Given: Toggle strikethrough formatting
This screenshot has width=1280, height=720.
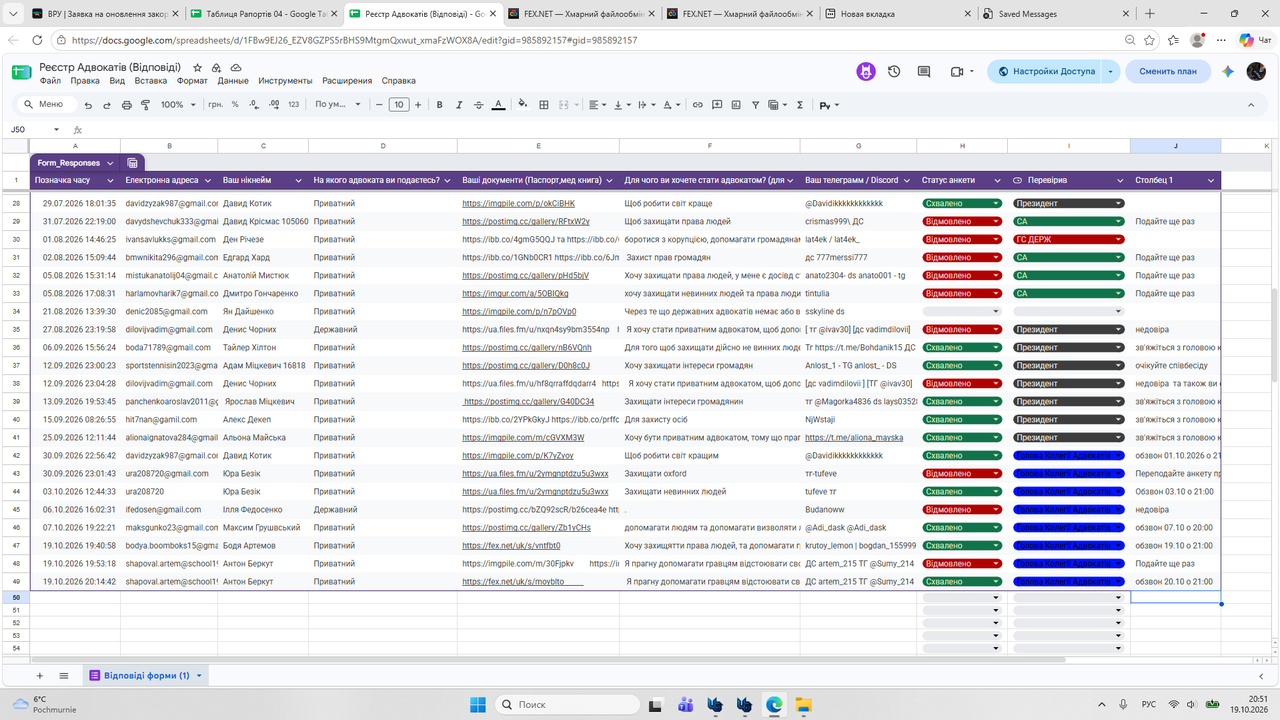Looking at the screenshot, I should coord(479,105).
